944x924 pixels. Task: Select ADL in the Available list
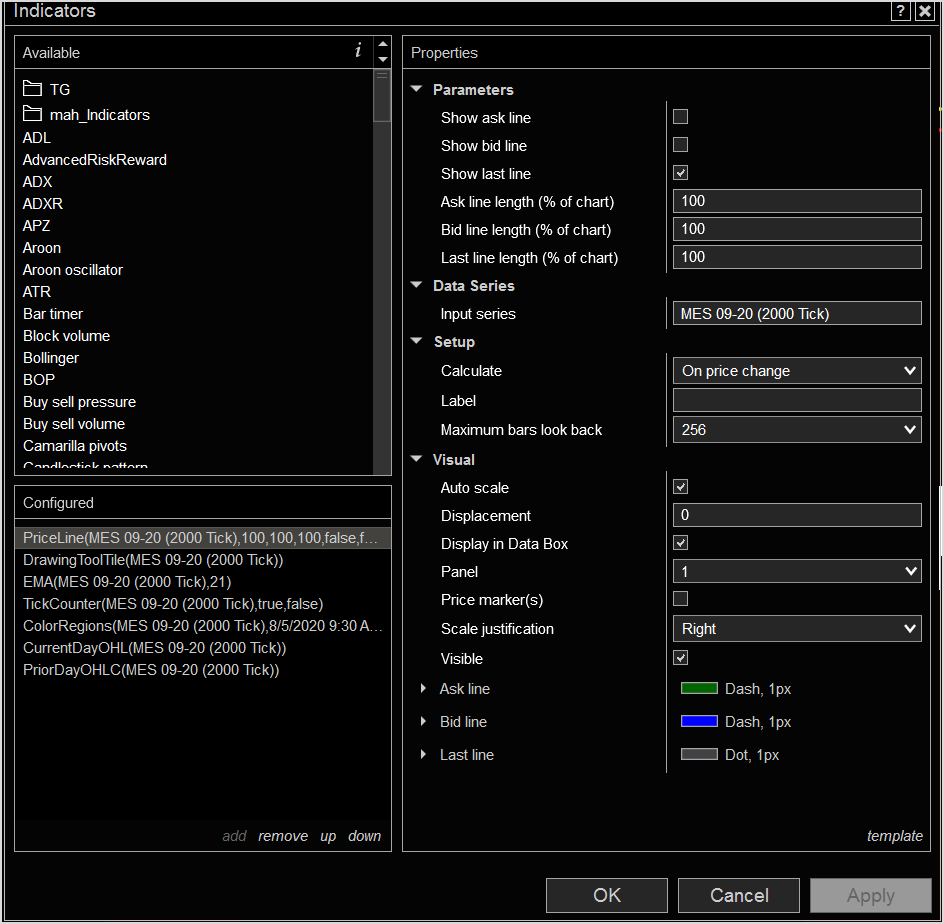click(37, 138)
